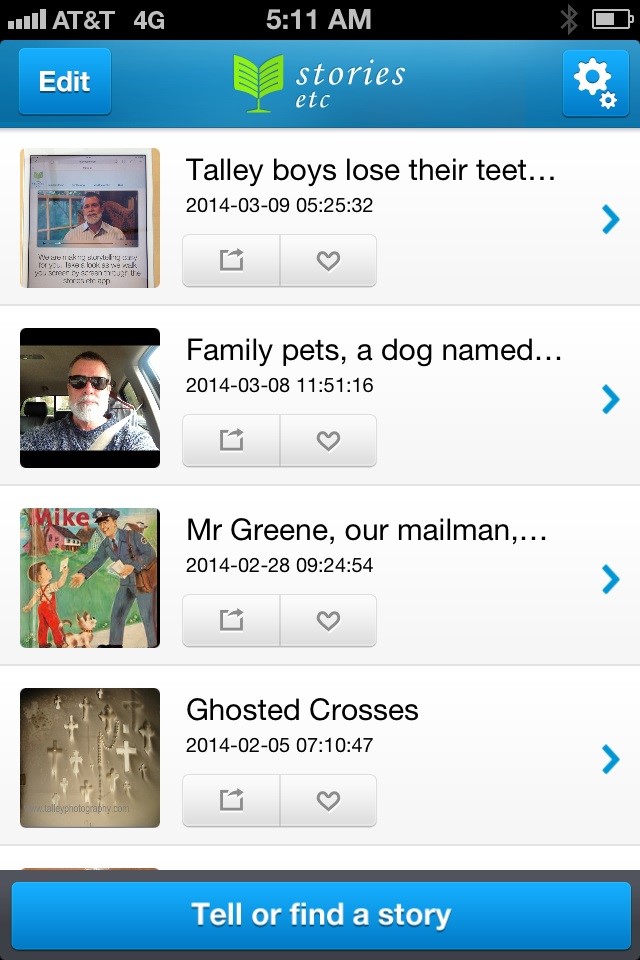This screenshot has width=640, height=960.
Task: Tap the stories etc logo
Action: pos(319,82)
